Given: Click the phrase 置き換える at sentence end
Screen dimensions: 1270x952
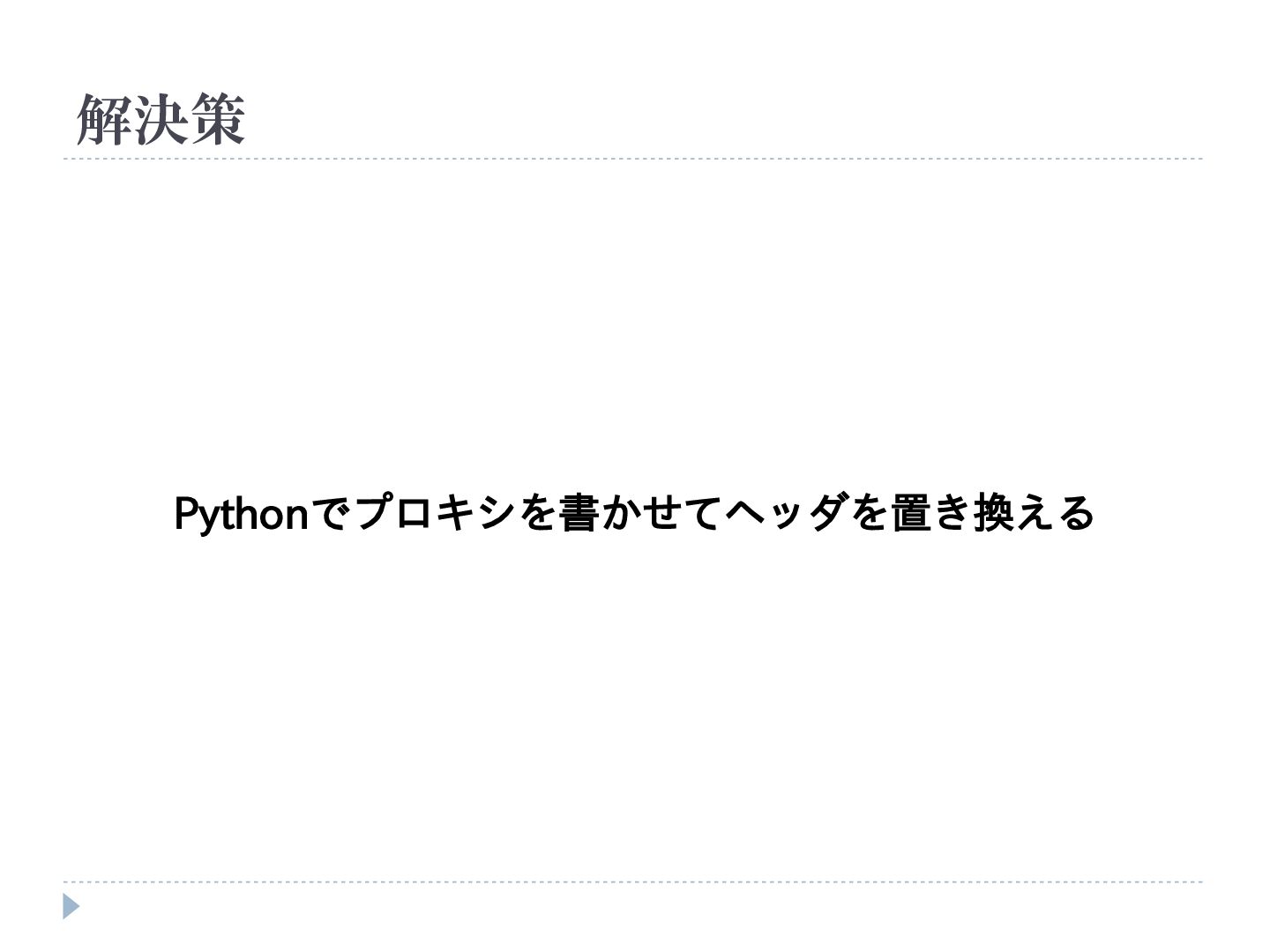Looking at the screenshot, I should pyautogui.click(x=991, y=513).
